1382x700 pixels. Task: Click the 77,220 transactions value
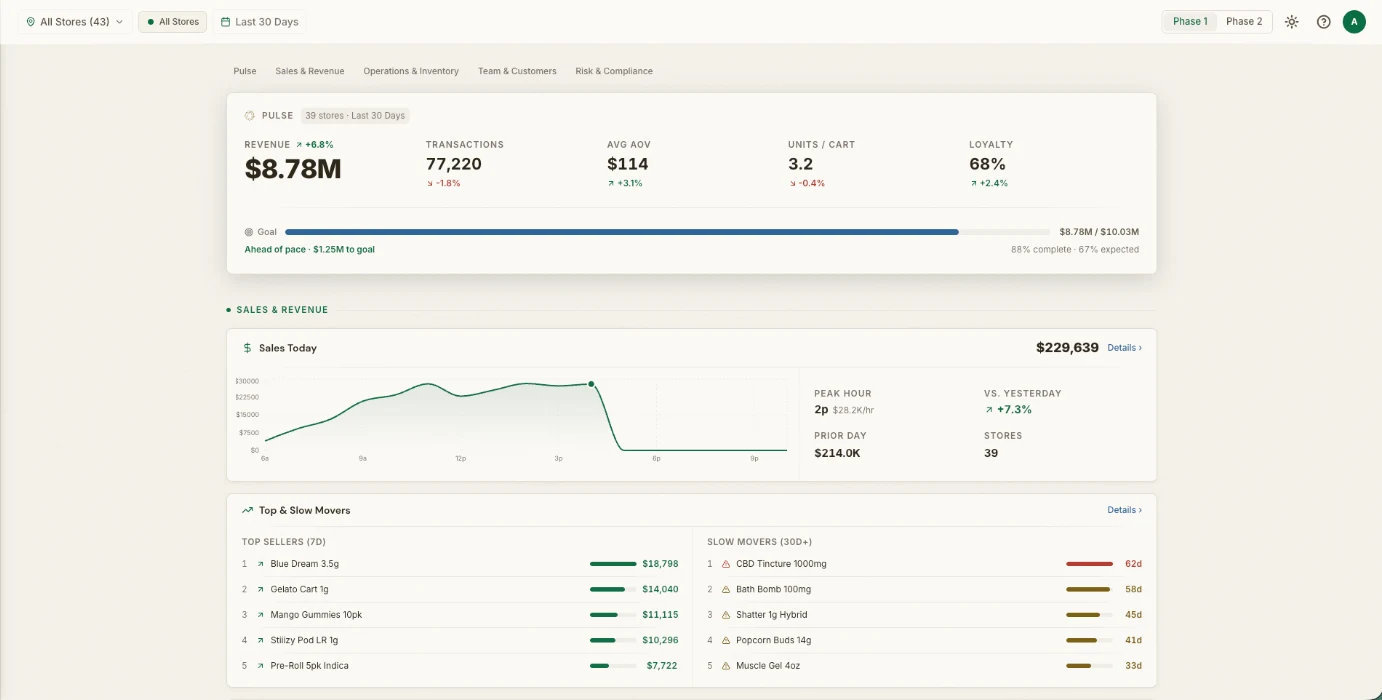(x=454, y=164)
